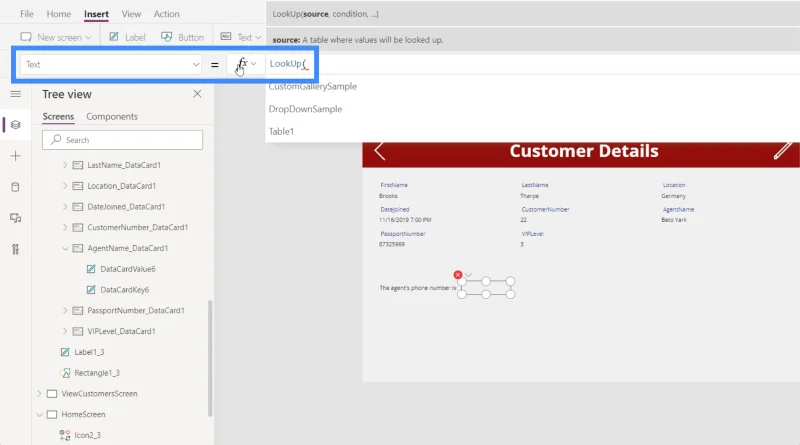
Task: Select PassportNumber_DataCard1 in tree
Action: (136, 310)
